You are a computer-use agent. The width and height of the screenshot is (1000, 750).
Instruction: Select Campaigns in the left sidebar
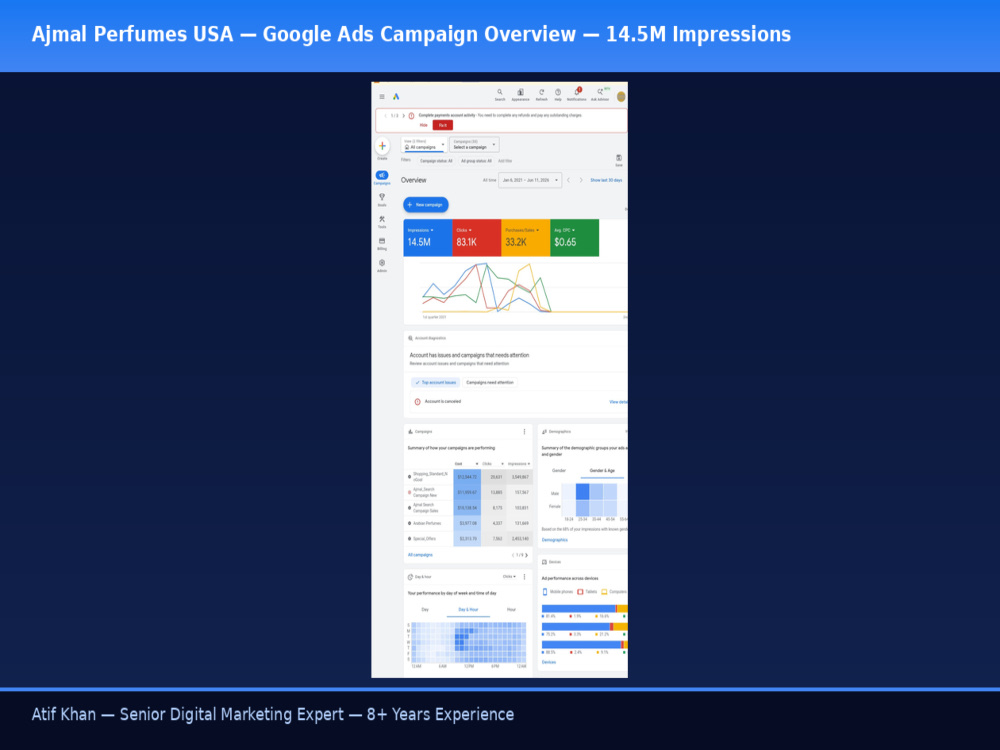pos(382,177)
